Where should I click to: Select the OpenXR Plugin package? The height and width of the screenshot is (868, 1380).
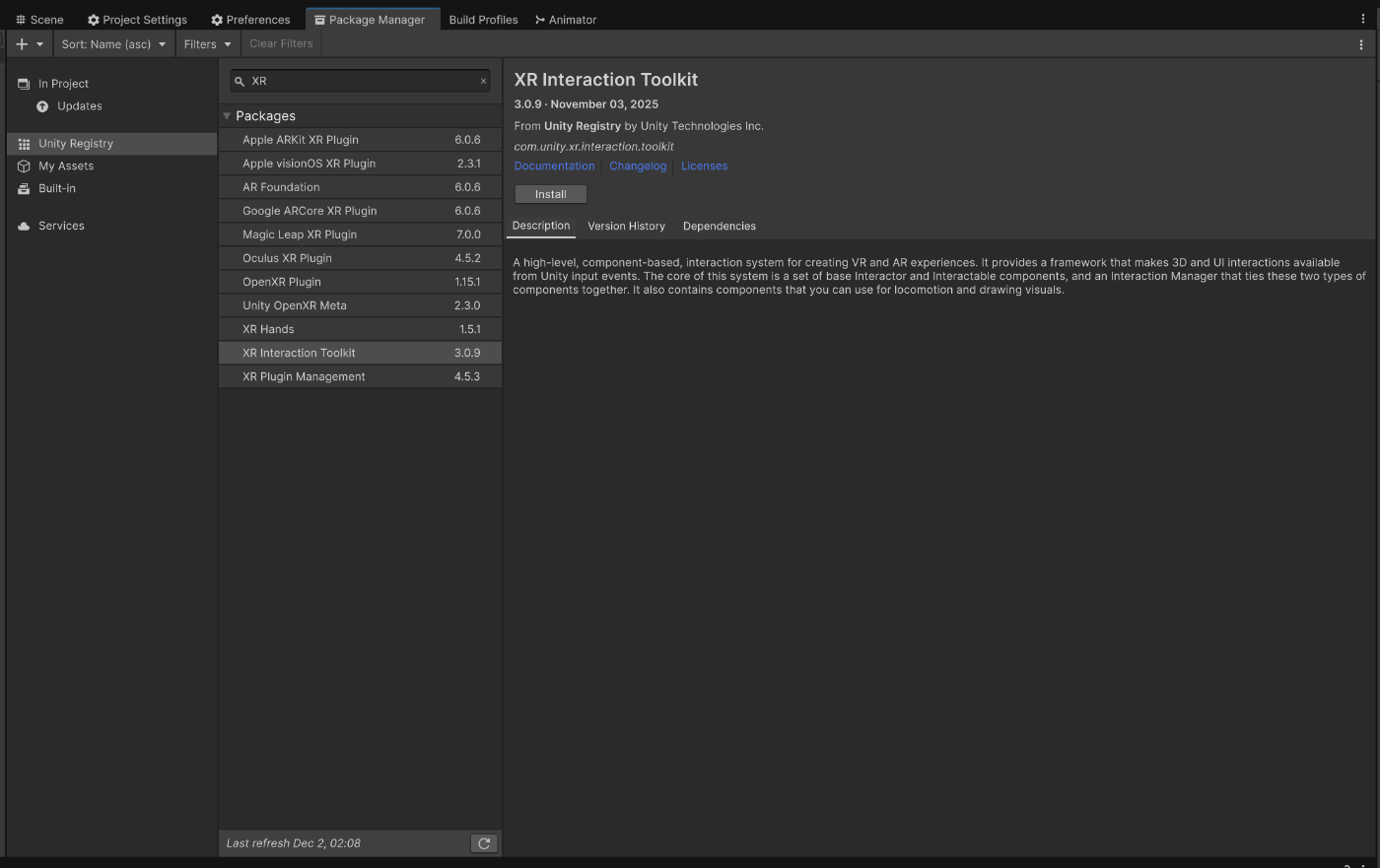(360, 282)
